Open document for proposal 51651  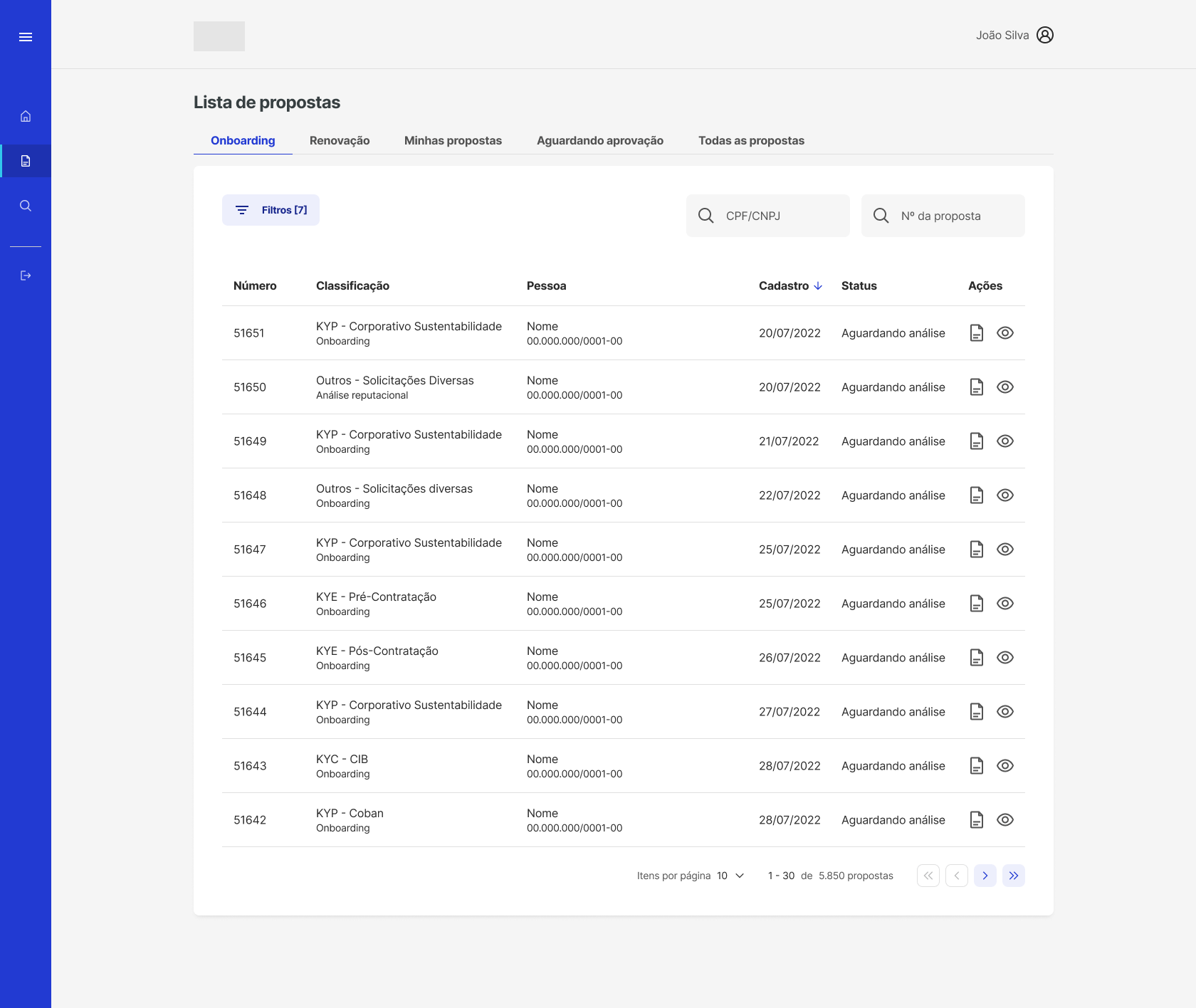[x=976, y=333]
